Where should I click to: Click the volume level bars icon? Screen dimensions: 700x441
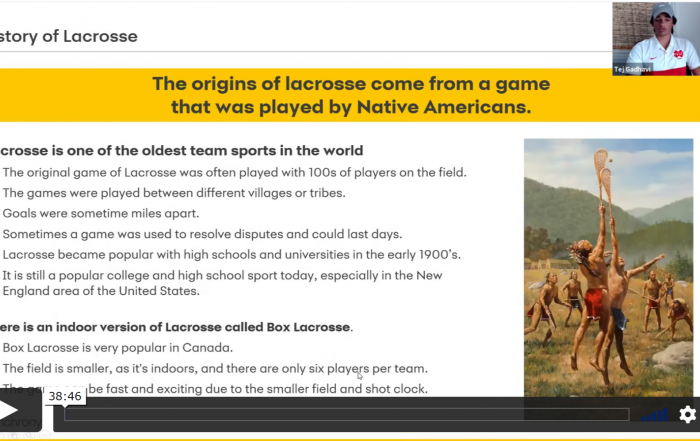655,414
